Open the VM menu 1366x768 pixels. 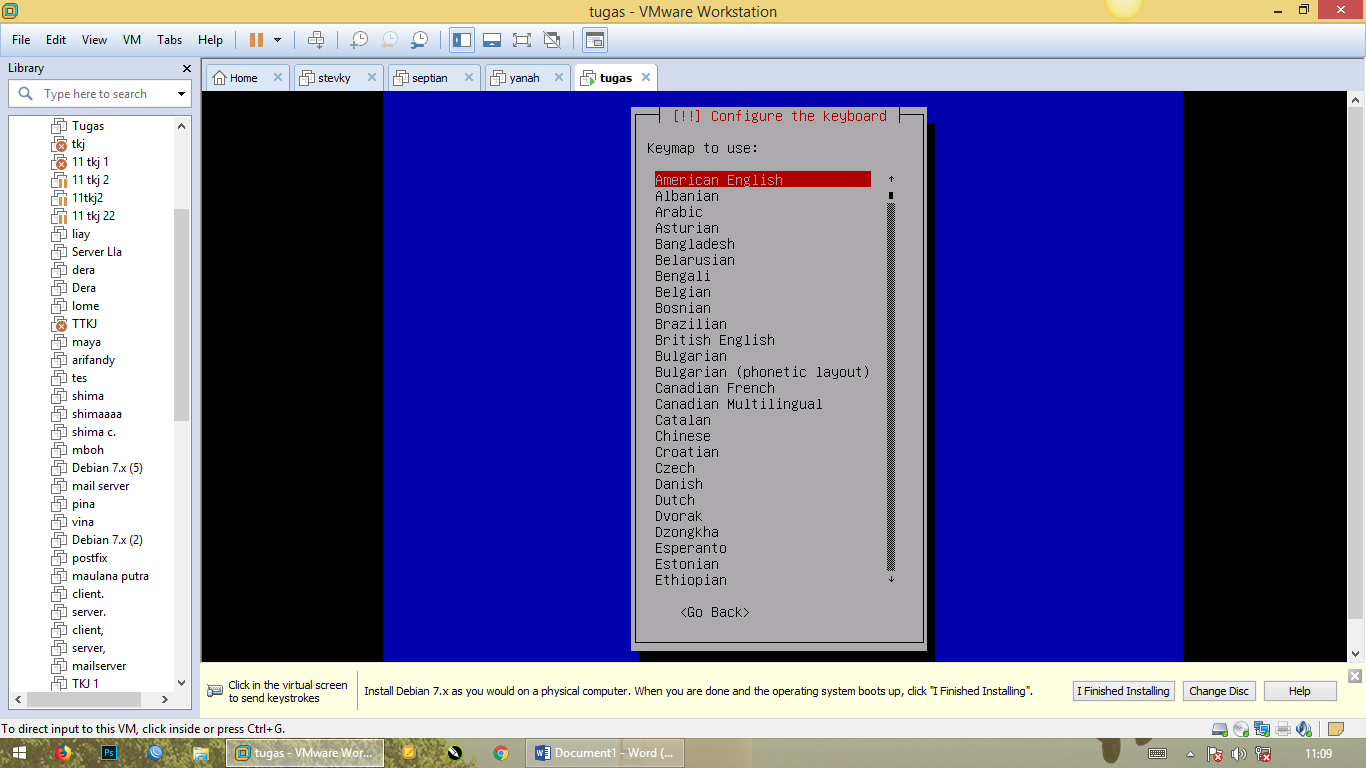click(131, 40)
